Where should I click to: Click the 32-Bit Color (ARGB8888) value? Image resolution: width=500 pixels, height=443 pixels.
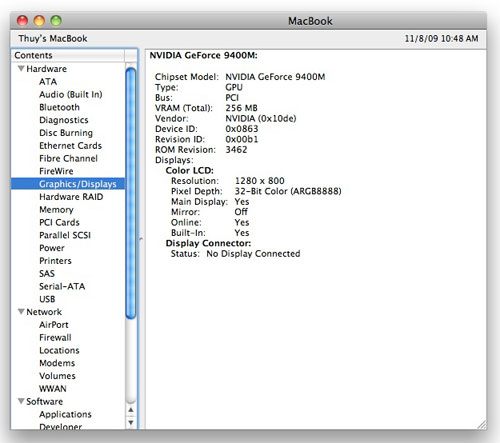tap(288, 191)
